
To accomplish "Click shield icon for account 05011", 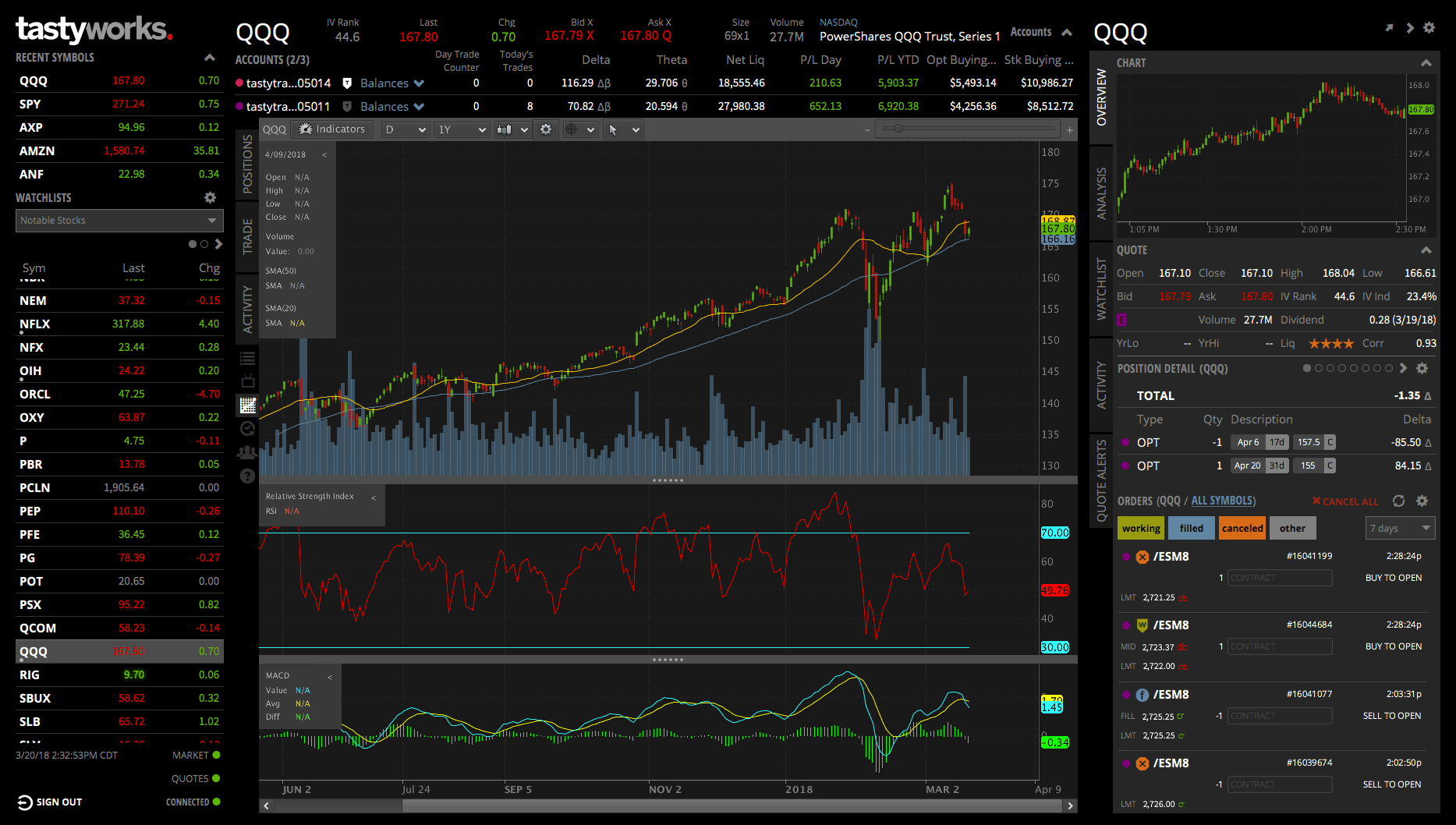I will click(347, 107).
